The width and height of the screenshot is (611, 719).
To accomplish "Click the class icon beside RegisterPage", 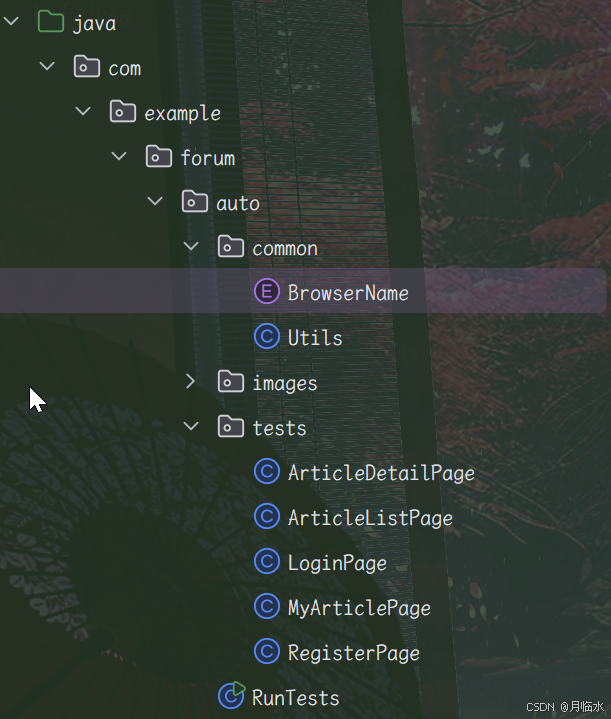I will 267,651.
